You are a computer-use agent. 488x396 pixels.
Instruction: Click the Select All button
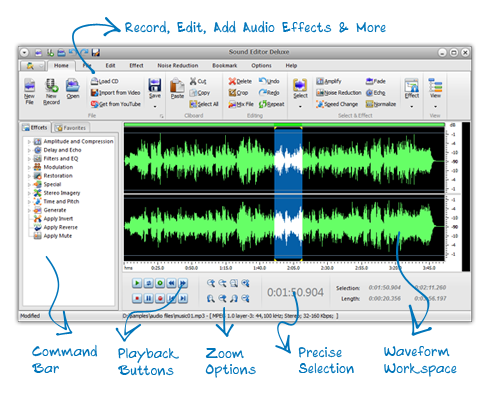204,104
